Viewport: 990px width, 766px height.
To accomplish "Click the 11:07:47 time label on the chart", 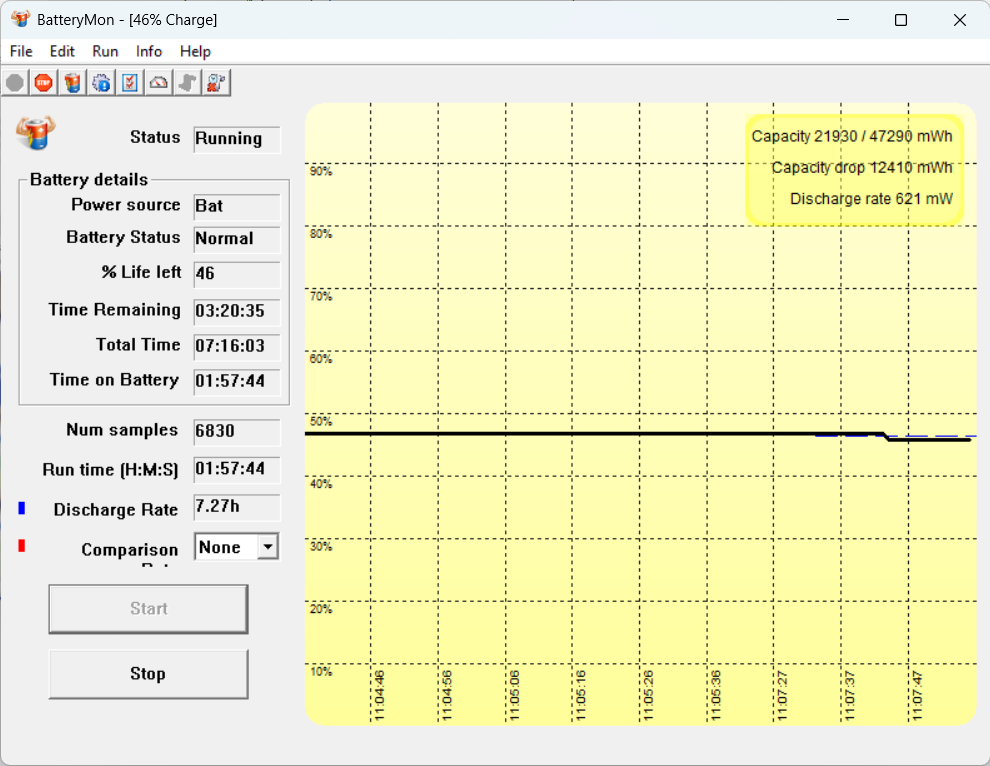I will pyautogui.click(x=917, y=696).
